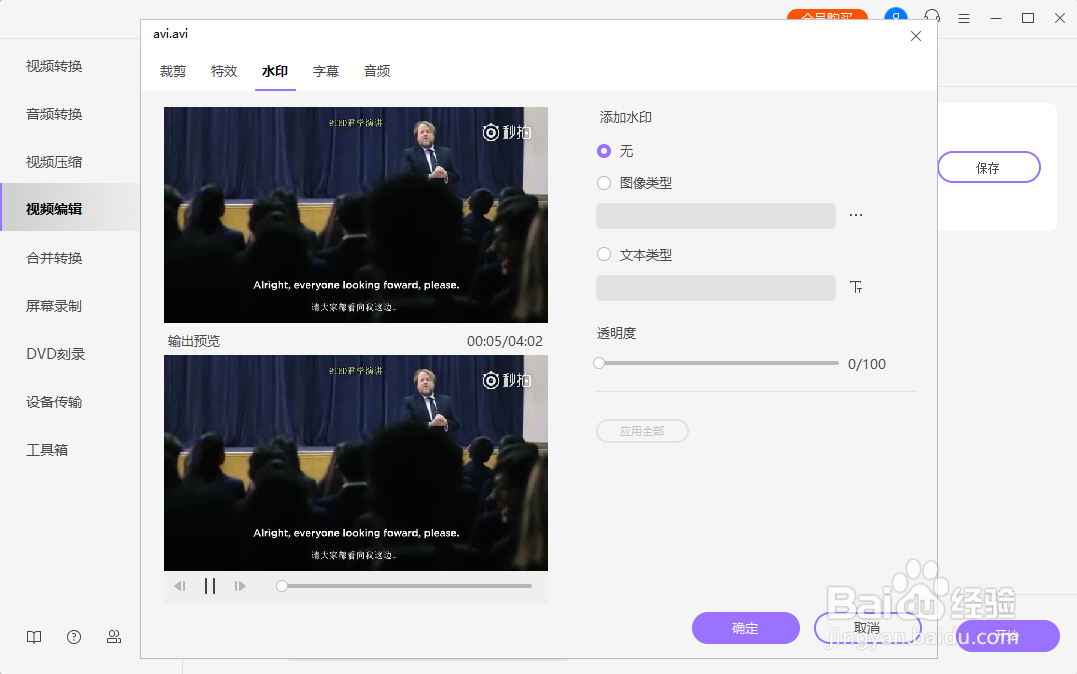Viewport: 1077px width, 674px height.
Task: Select the 无 watermark radio option
Action: pyautogui.click(x=604, y=151)
